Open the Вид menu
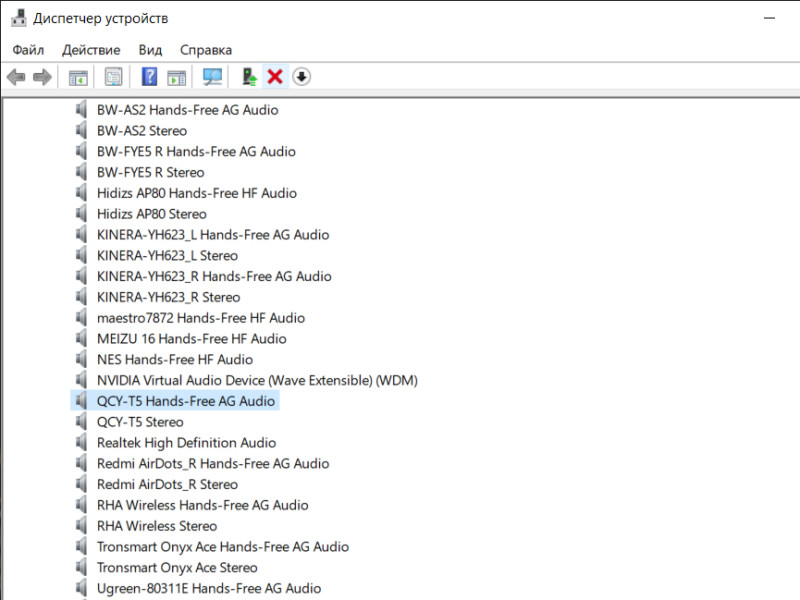 [x=151, y=50]
